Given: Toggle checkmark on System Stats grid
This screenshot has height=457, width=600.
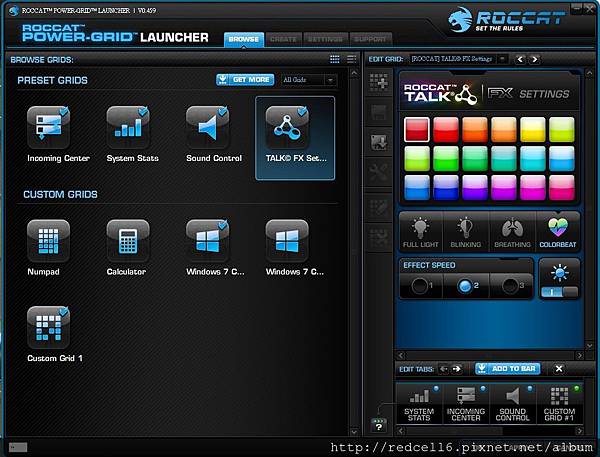Looking at the screenshot, I should 143,111.
